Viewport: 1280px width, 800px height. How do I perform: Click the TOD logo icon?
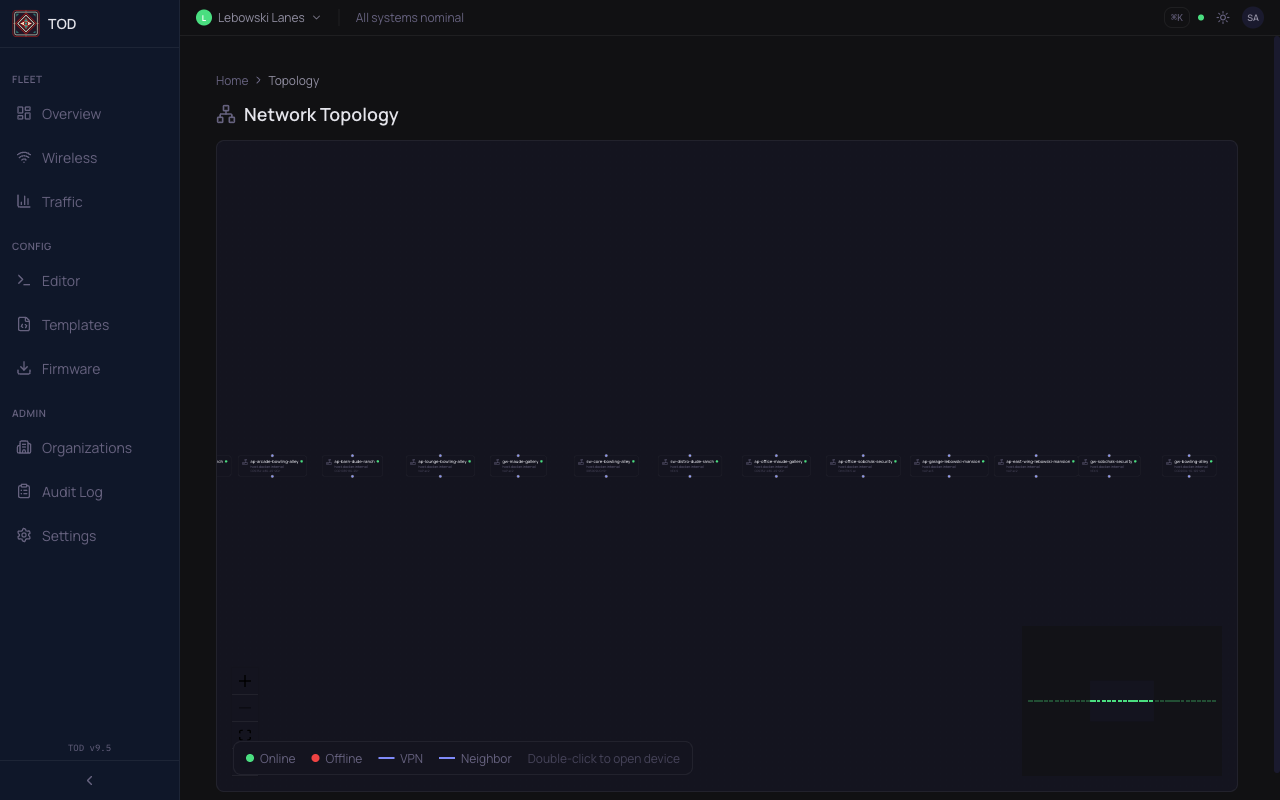pos(26,24)
